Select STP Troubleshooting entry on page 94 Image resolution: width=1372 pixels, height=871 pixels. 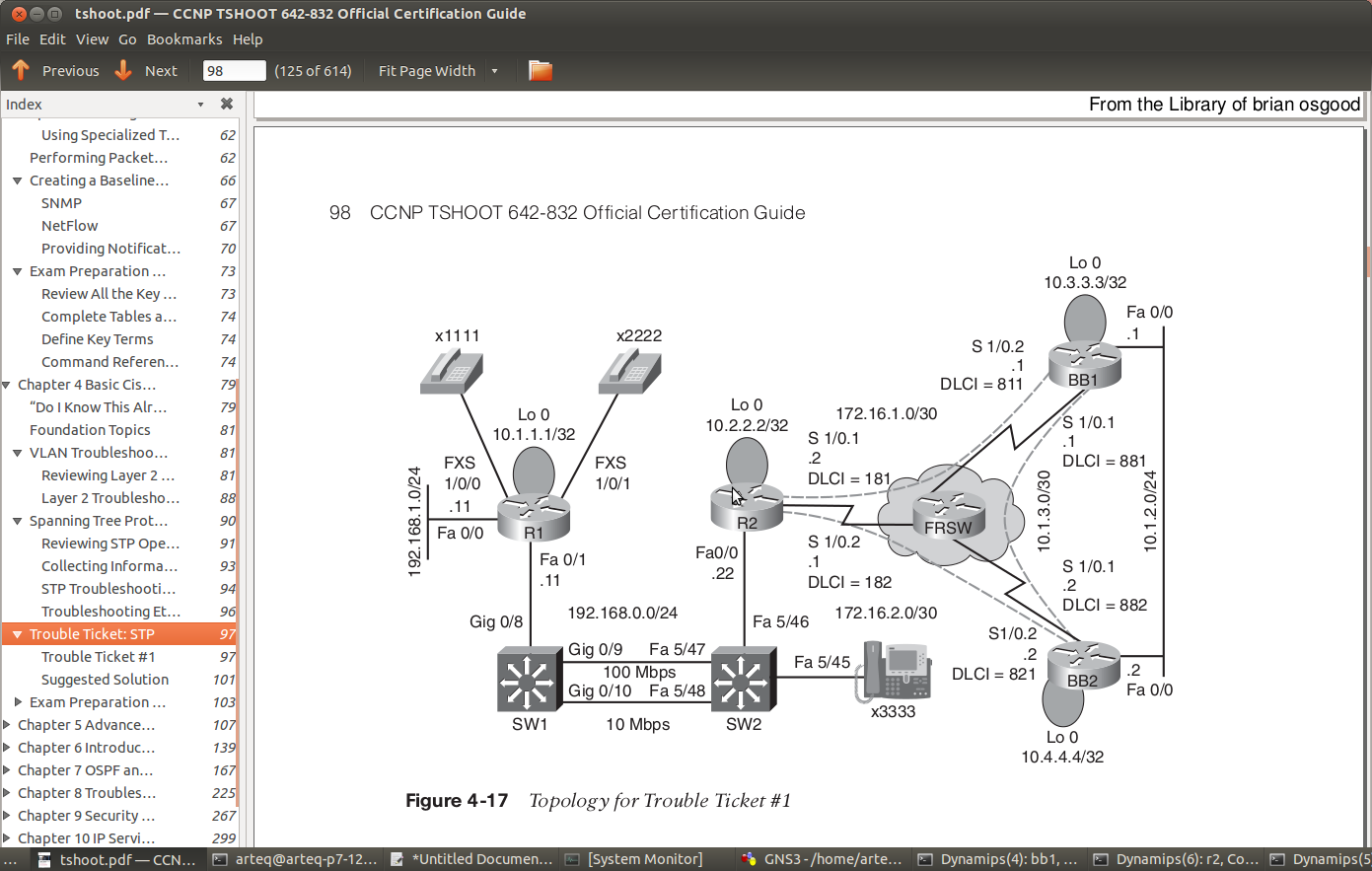(x=108, y=589)
